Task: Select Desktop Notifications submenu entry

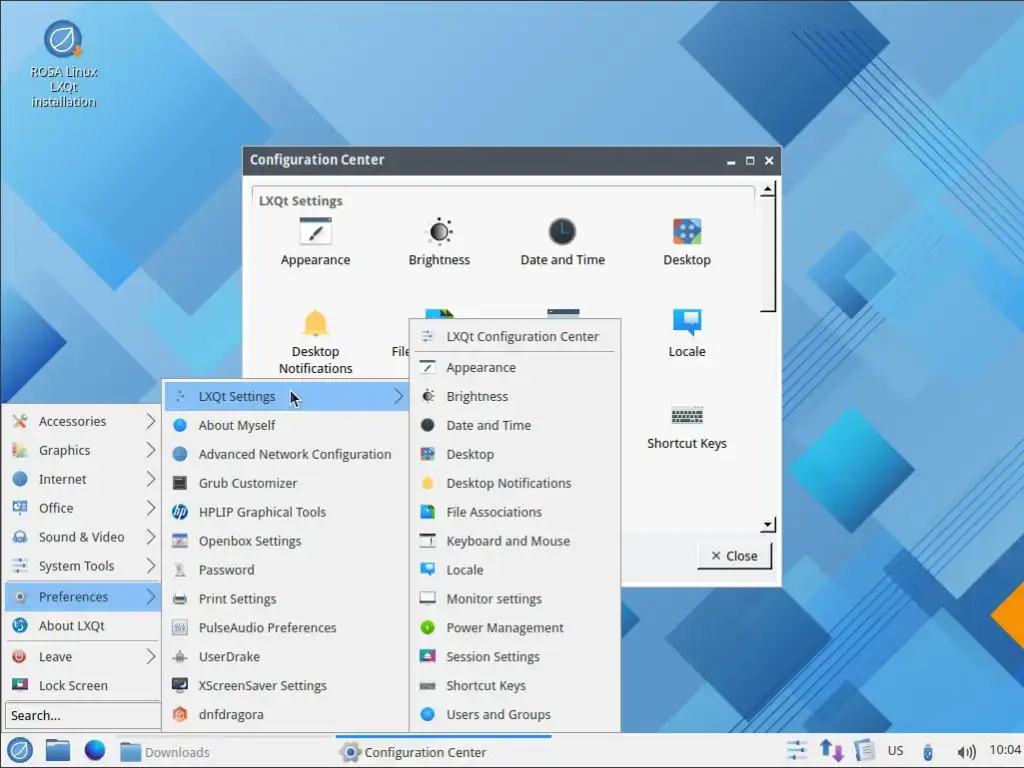Action: [515, 483]
